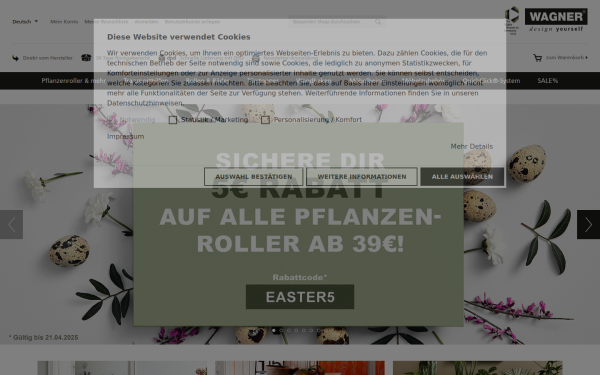Click the Direkt vom Hersteller text
600x375 pixels.
[47, 58]
